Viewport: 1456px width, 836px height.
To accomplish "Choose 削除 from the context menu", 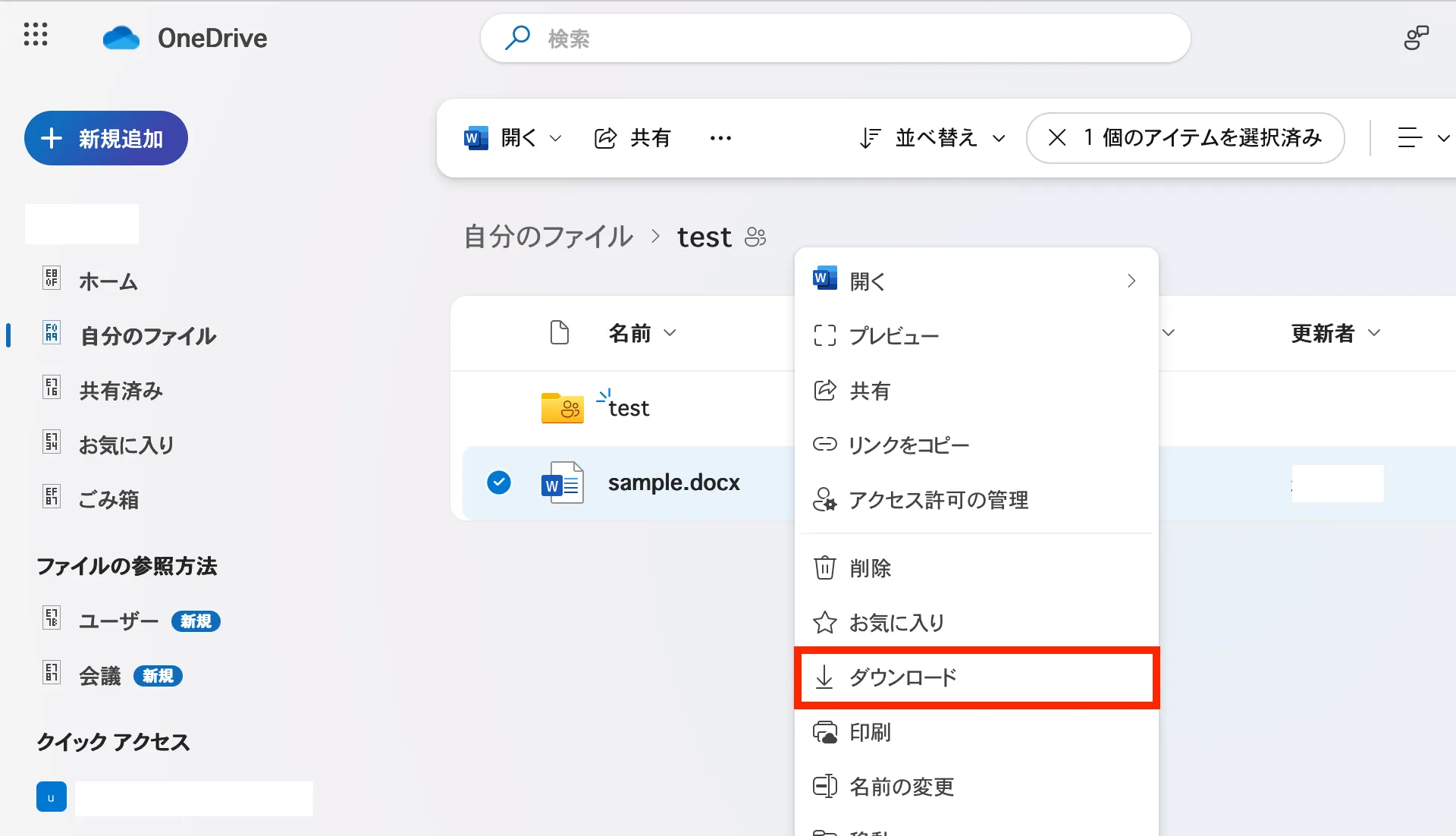I will point(870,568).
